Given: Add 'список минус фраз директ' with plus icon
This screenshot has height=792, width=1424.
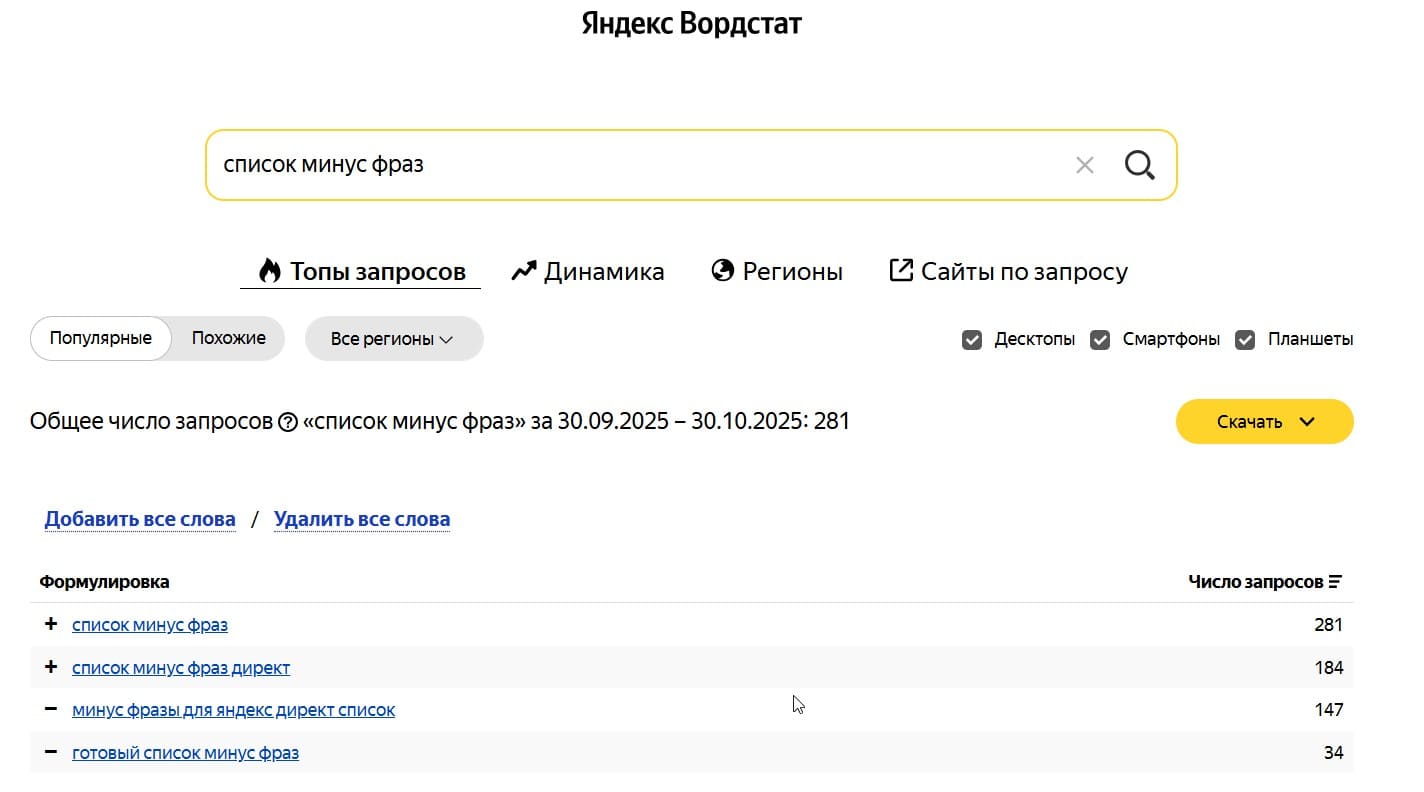Looking at the screenshot, I should coord(52,667).
